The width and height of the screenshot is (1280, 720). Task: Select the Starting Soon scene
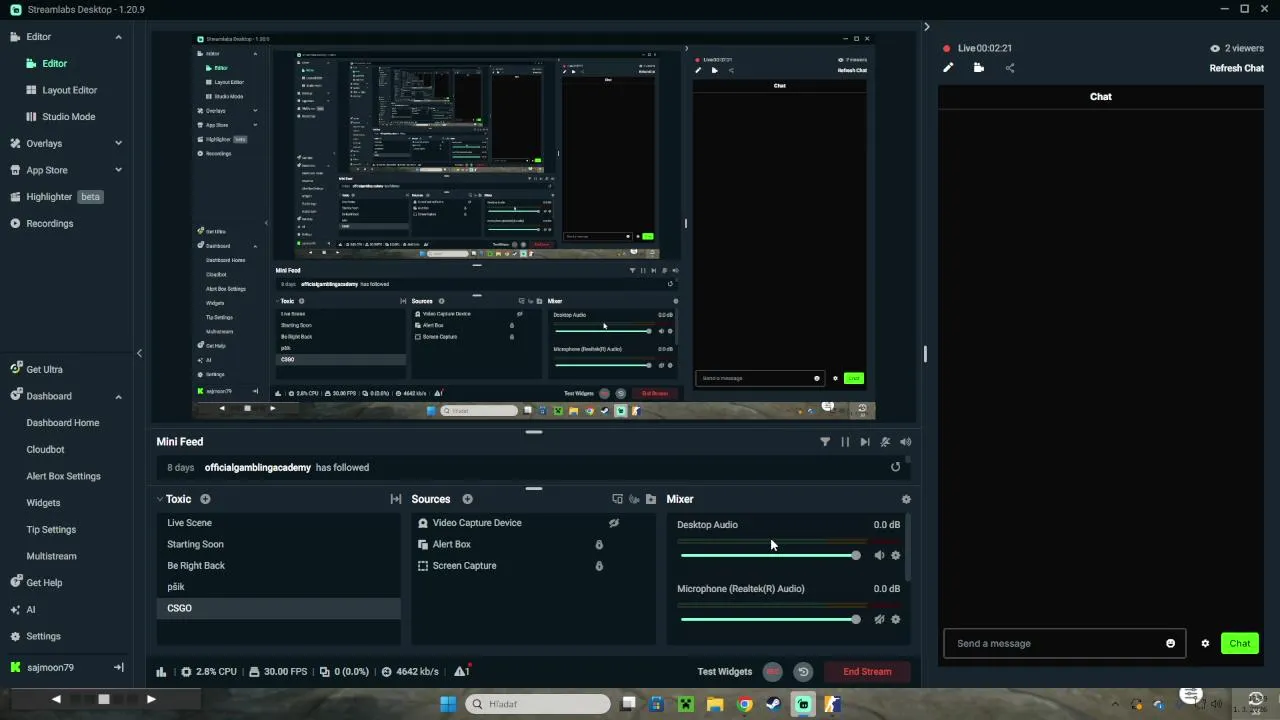tap(278, 544)
